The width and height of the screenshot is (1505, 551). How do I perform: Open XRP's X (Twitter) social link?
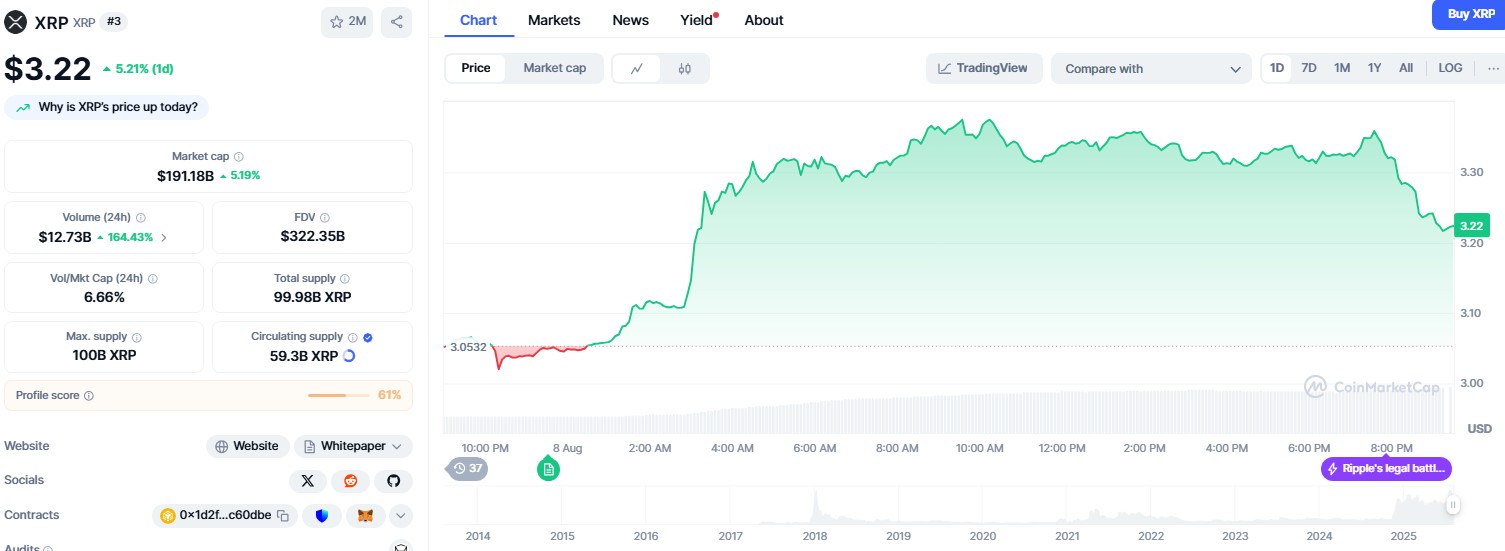click(307, 481)
